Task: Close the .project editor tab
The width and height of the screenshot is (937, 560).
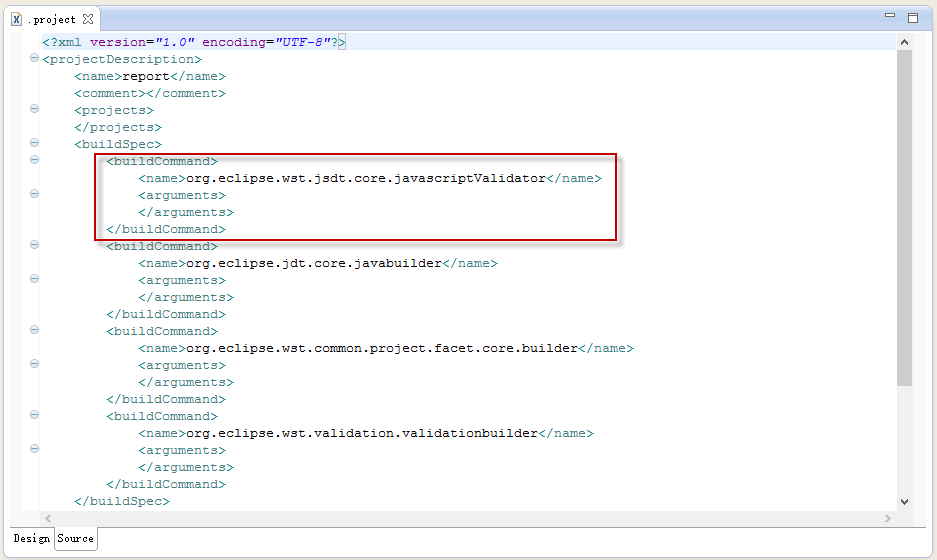Action: coord(88,19)
